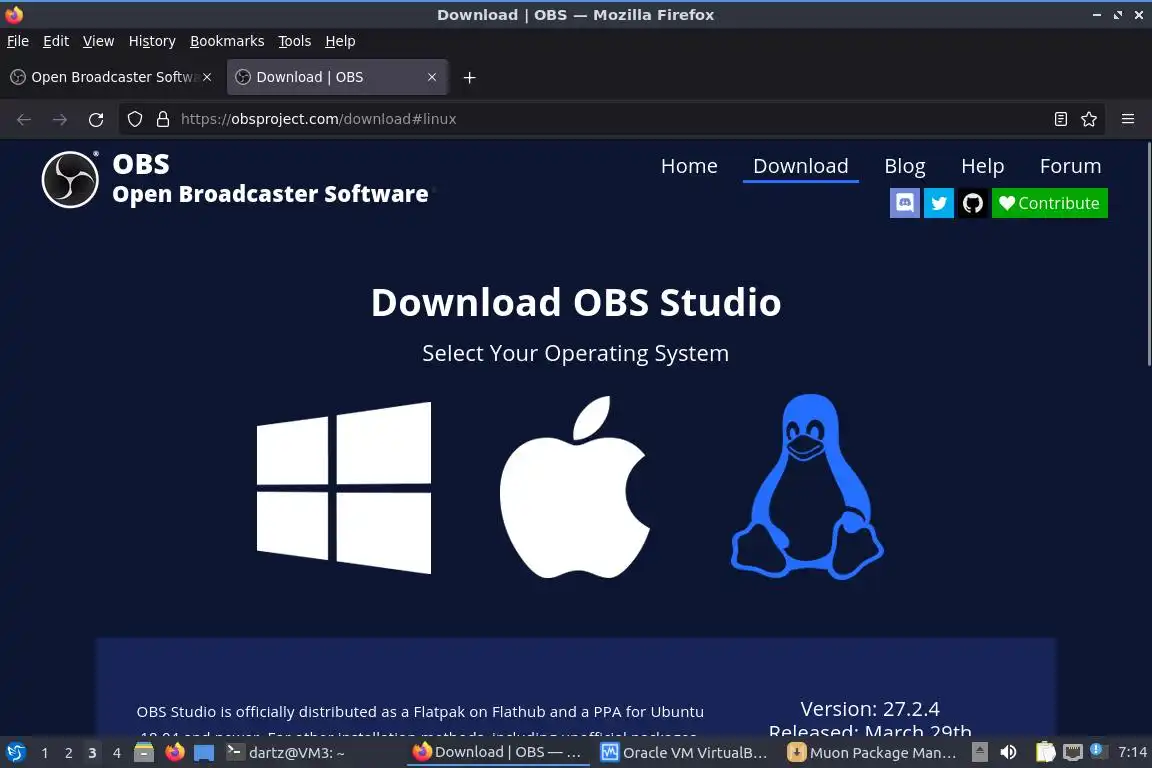Open the Blog nav link

904,166
